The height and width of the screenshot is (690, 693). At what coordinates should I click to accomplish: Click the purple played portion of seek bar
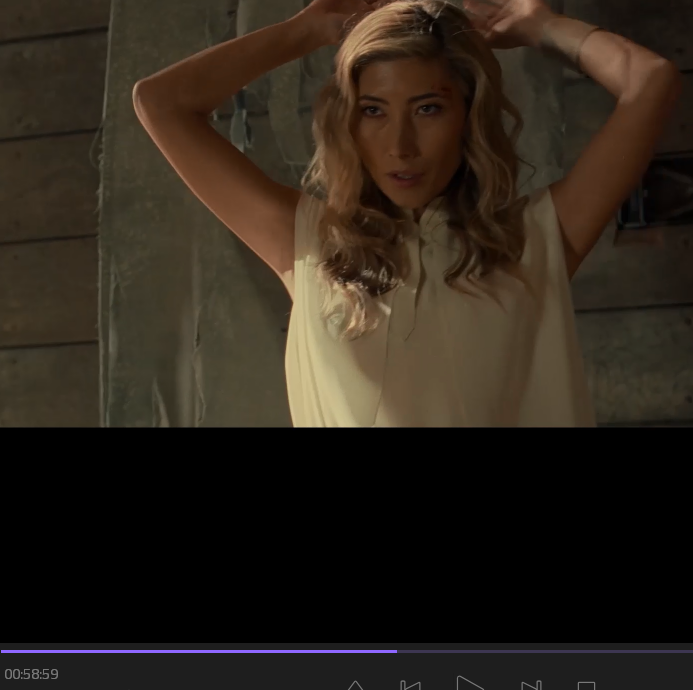point(200,651)
